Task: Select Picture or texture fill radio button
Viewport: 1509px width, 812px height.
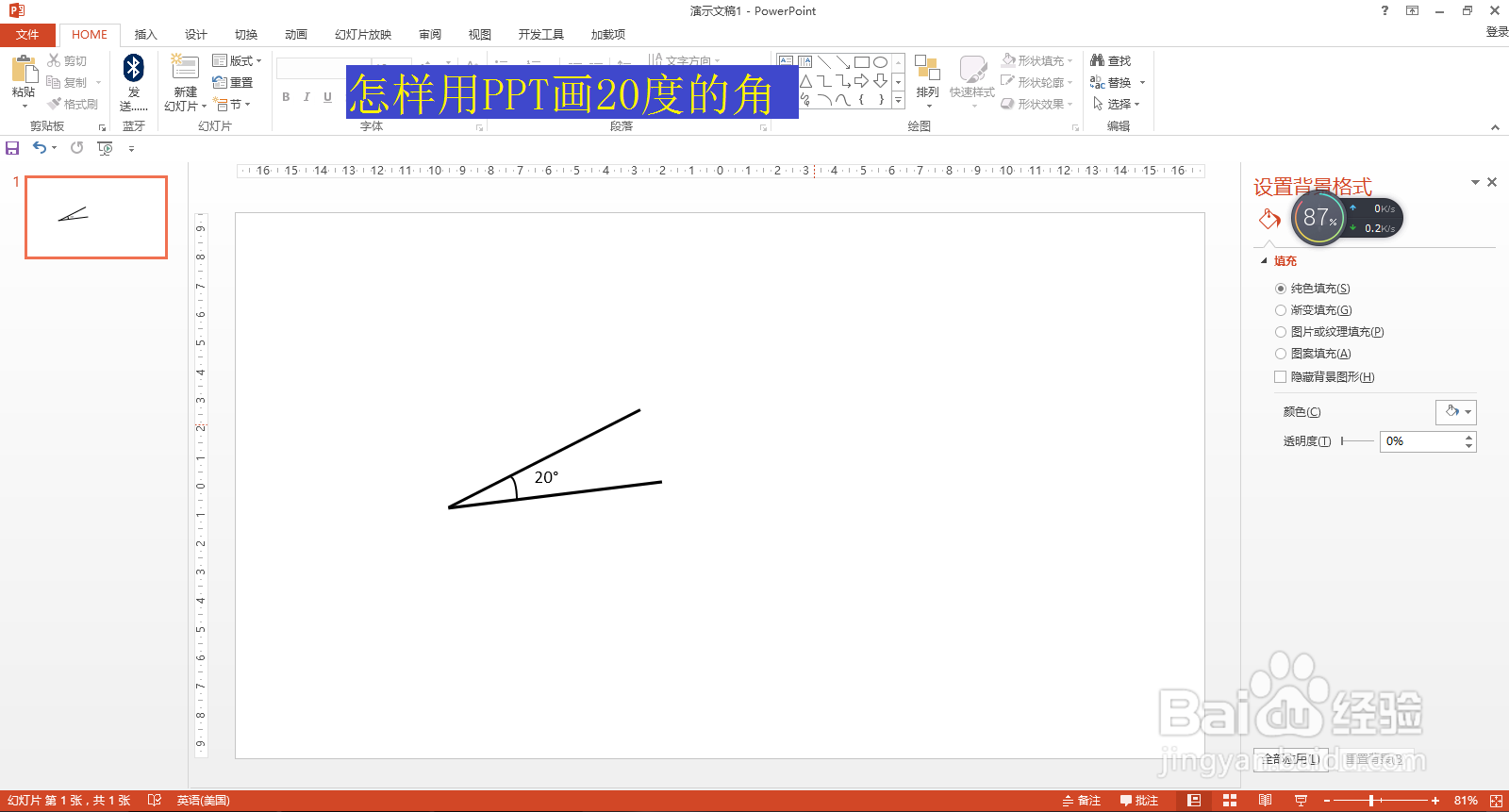Action: point(1281,332)
